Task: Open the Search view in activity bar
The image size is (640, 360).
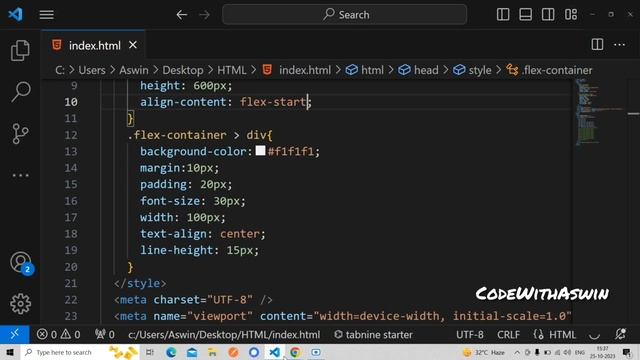Action: click(x=20, y=91)
